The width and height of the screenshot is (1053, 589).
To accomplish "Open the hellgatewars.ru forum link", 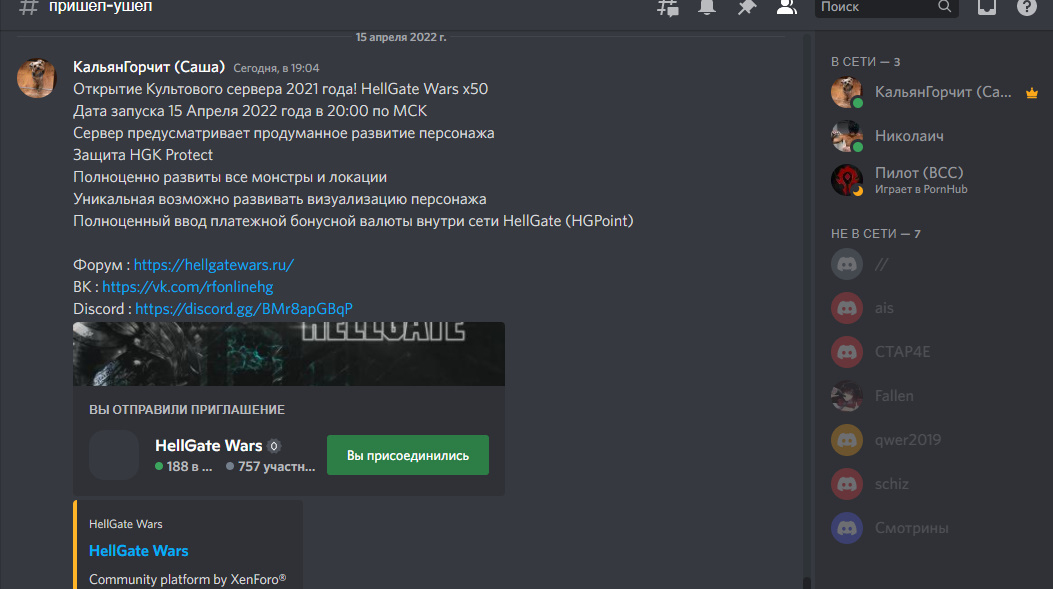I will 214,265.
